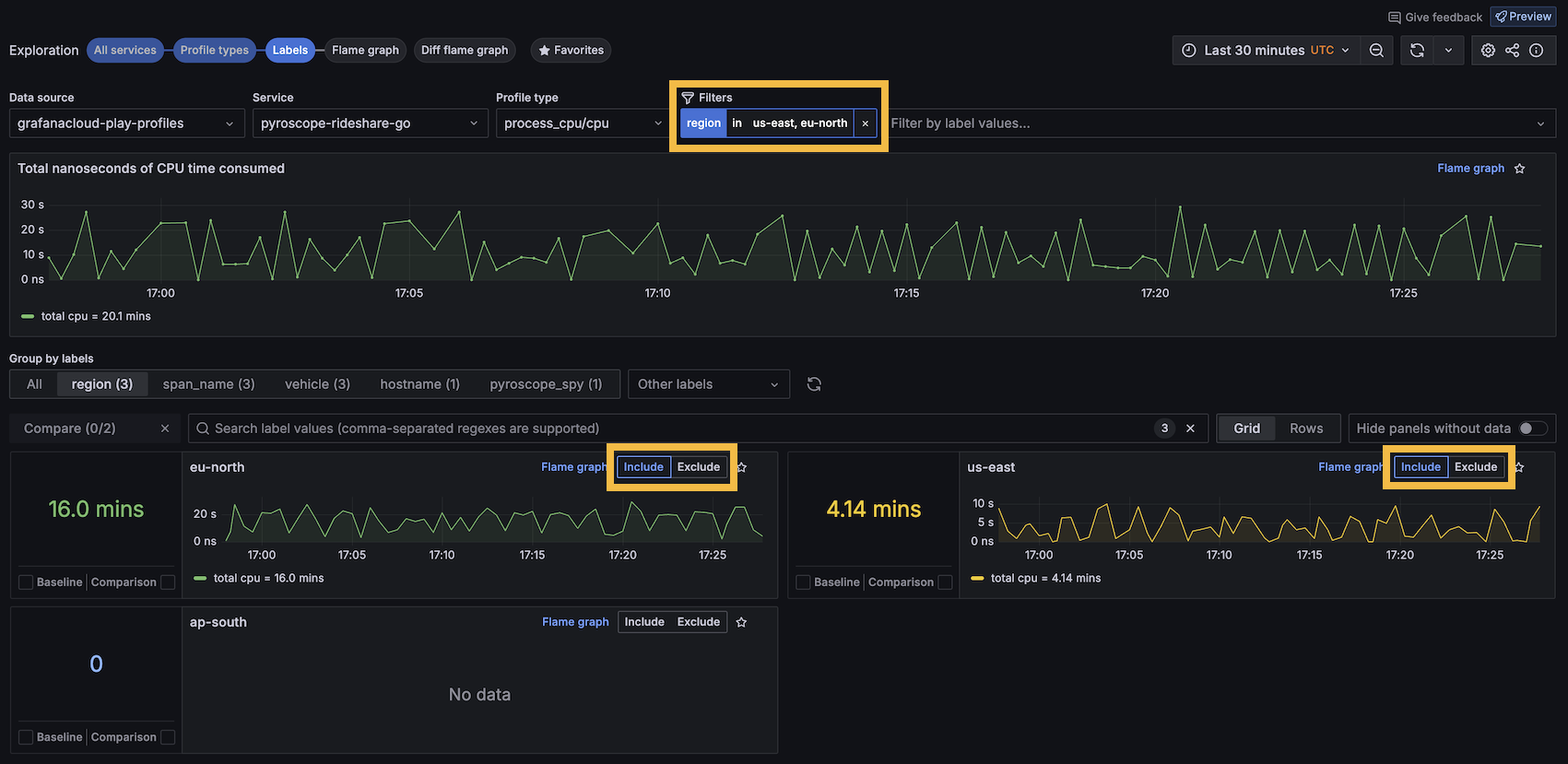Select the vehicle (3) label tab
The image size is (1568, 764).
coord(317,384)
